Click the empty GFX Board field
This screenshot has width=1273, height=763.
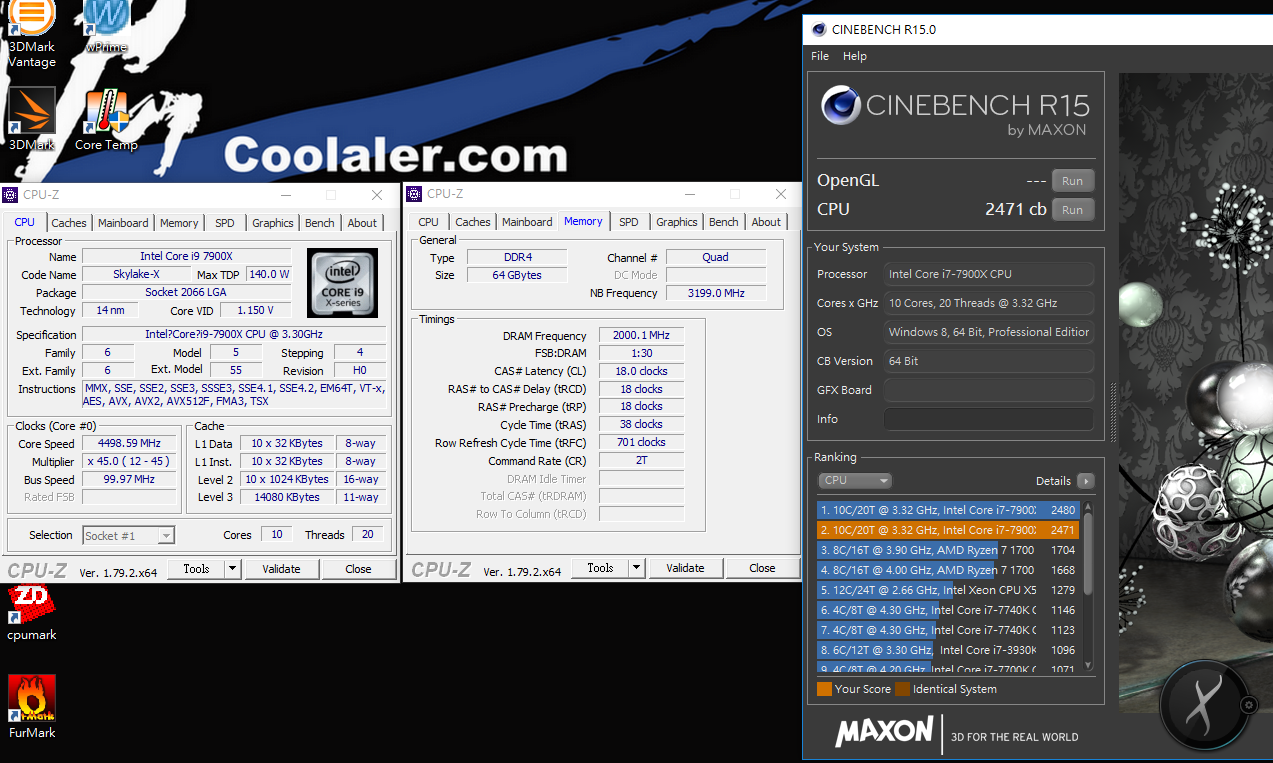988,390
